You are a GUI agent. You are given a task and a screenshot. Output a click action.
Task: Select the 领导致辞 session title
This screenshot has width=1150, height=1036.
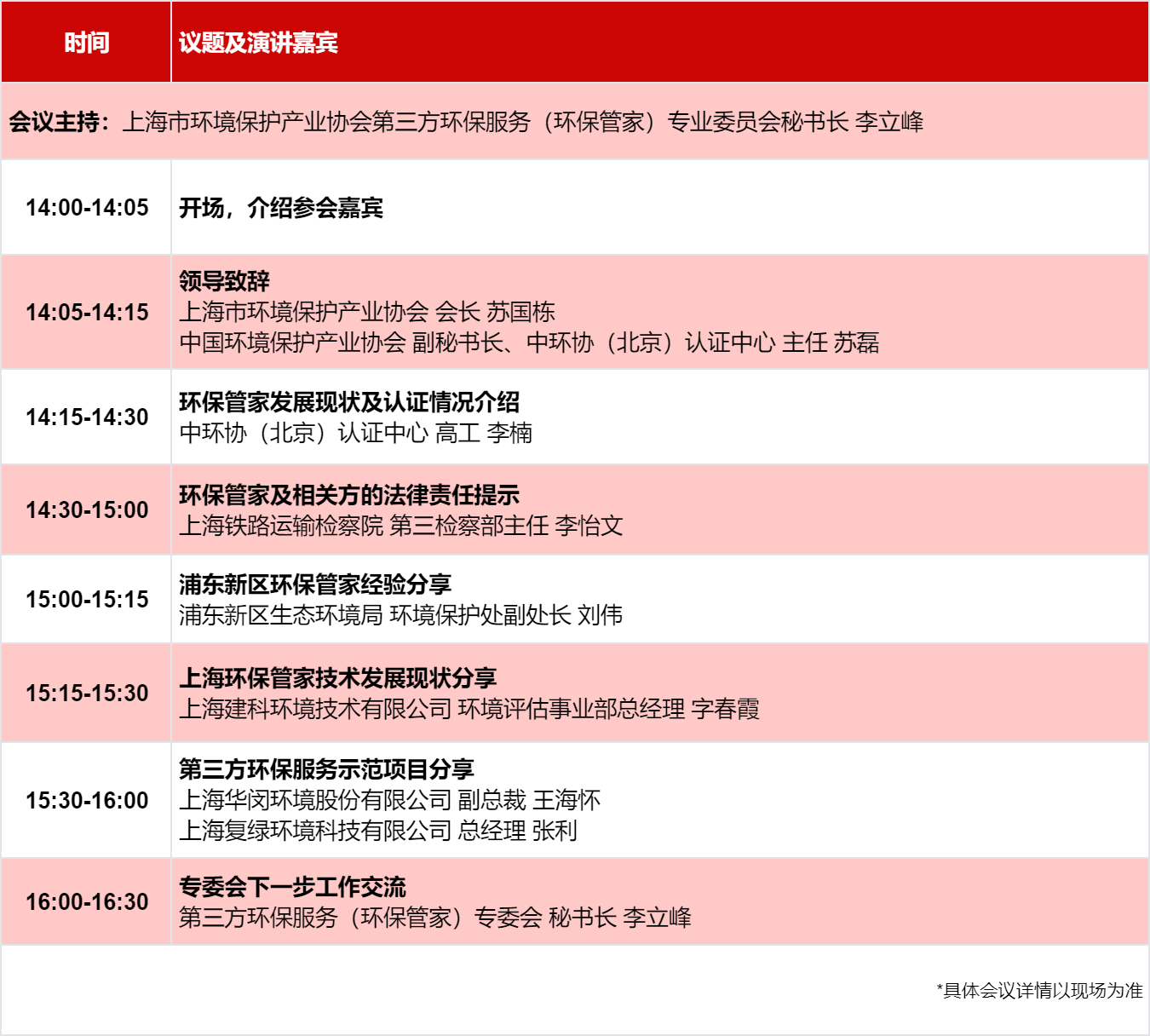(x=224, y=281)
